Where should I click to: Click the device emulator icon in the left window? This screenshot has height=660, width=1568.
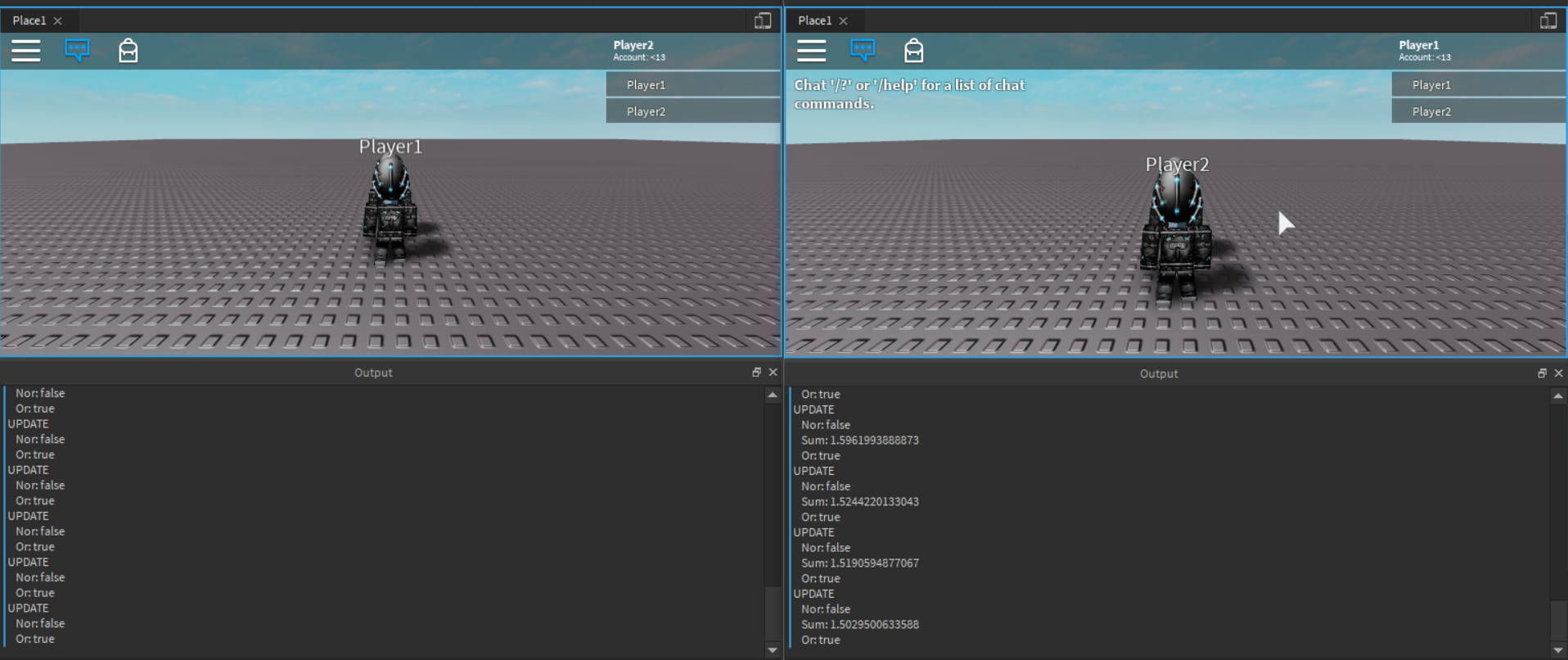pyautogui.click(x=763, y=20)
